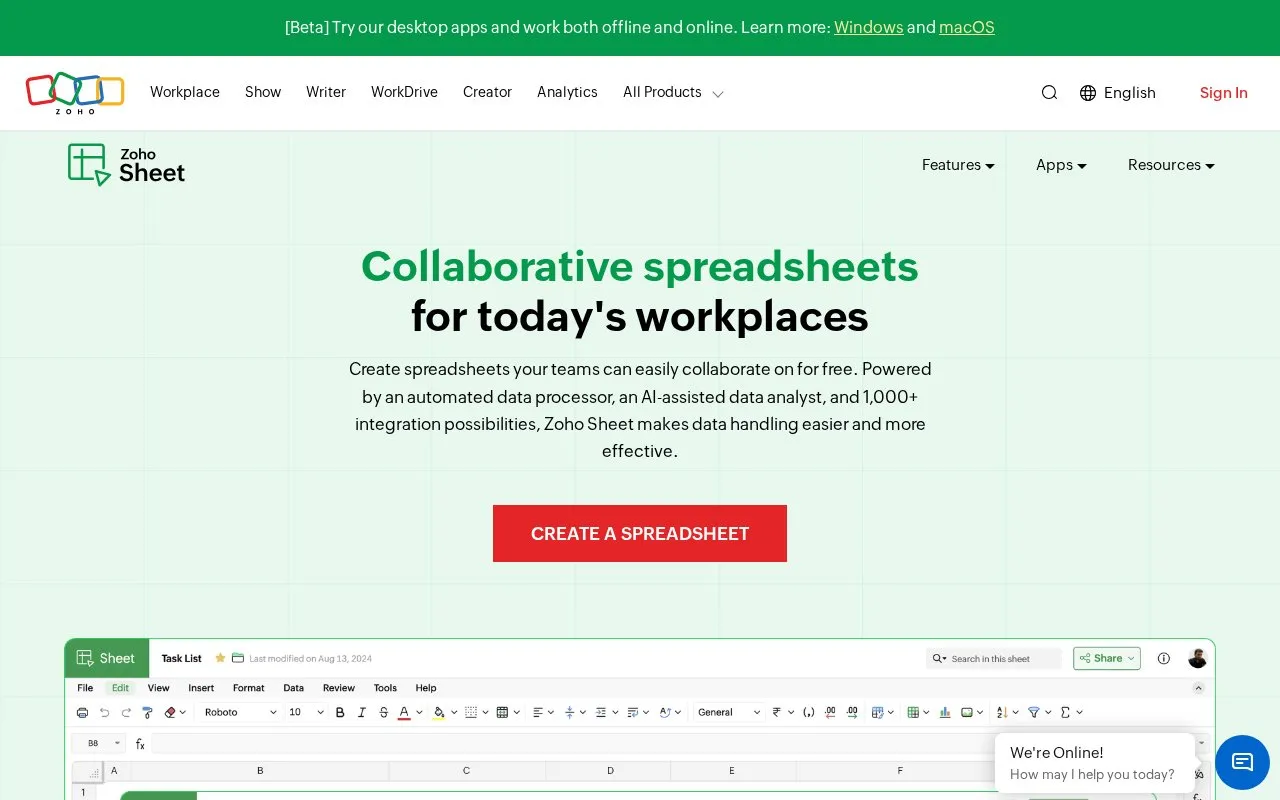Toggle strikethrough formatting in the toolbar
Viewport: 1280px width, 800px height.
coord(384,713)
